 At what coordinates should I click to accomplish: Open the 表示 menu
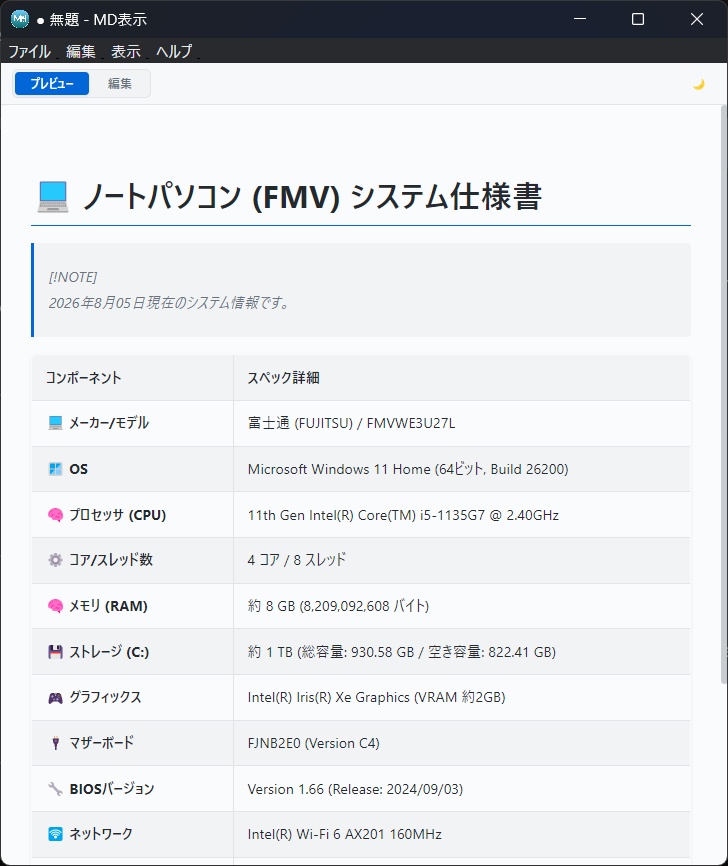pos(126,51)
